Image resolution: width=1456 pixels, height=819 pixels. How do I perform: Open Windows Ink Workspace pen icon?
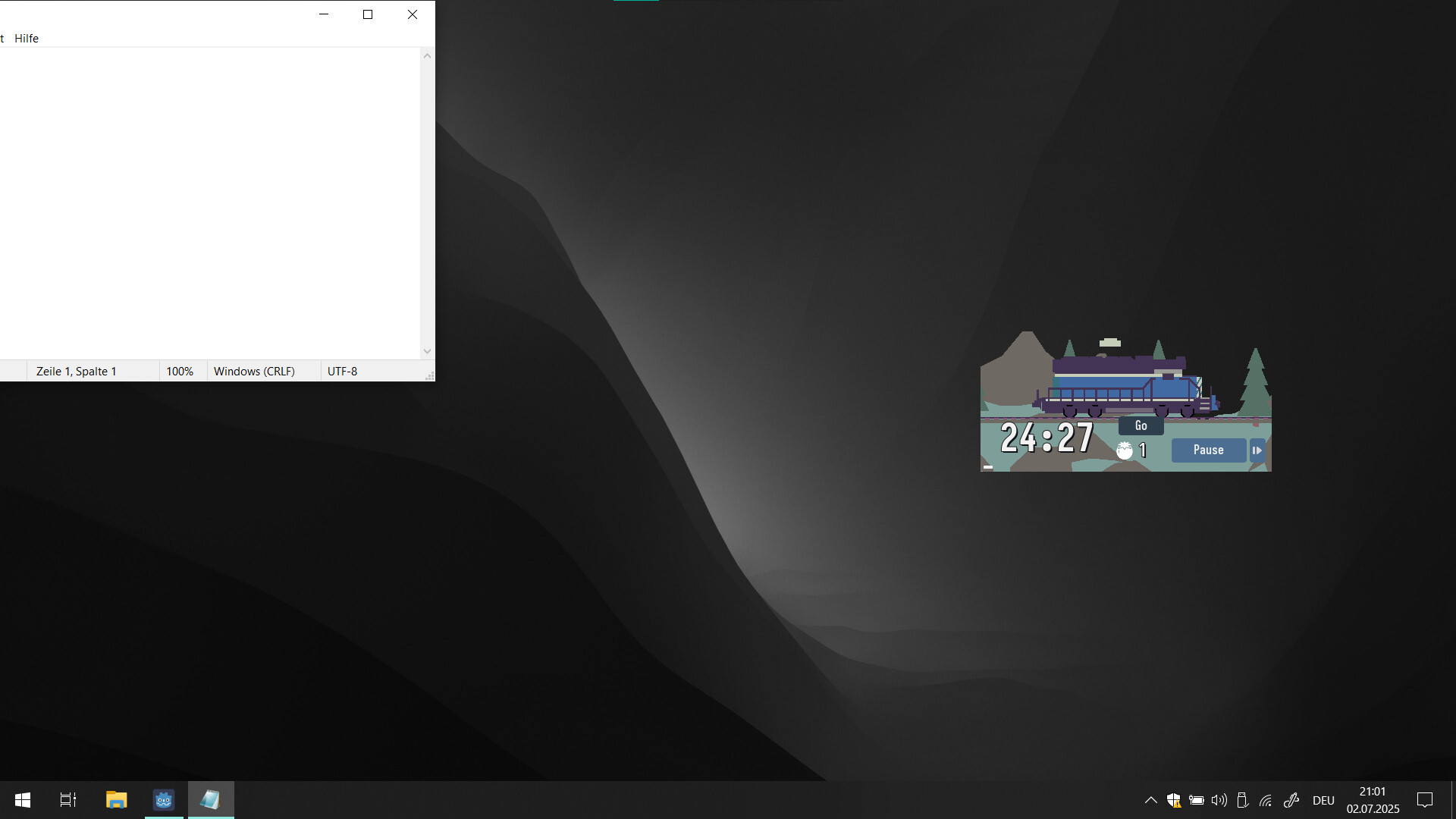[x=1291, y=800]
